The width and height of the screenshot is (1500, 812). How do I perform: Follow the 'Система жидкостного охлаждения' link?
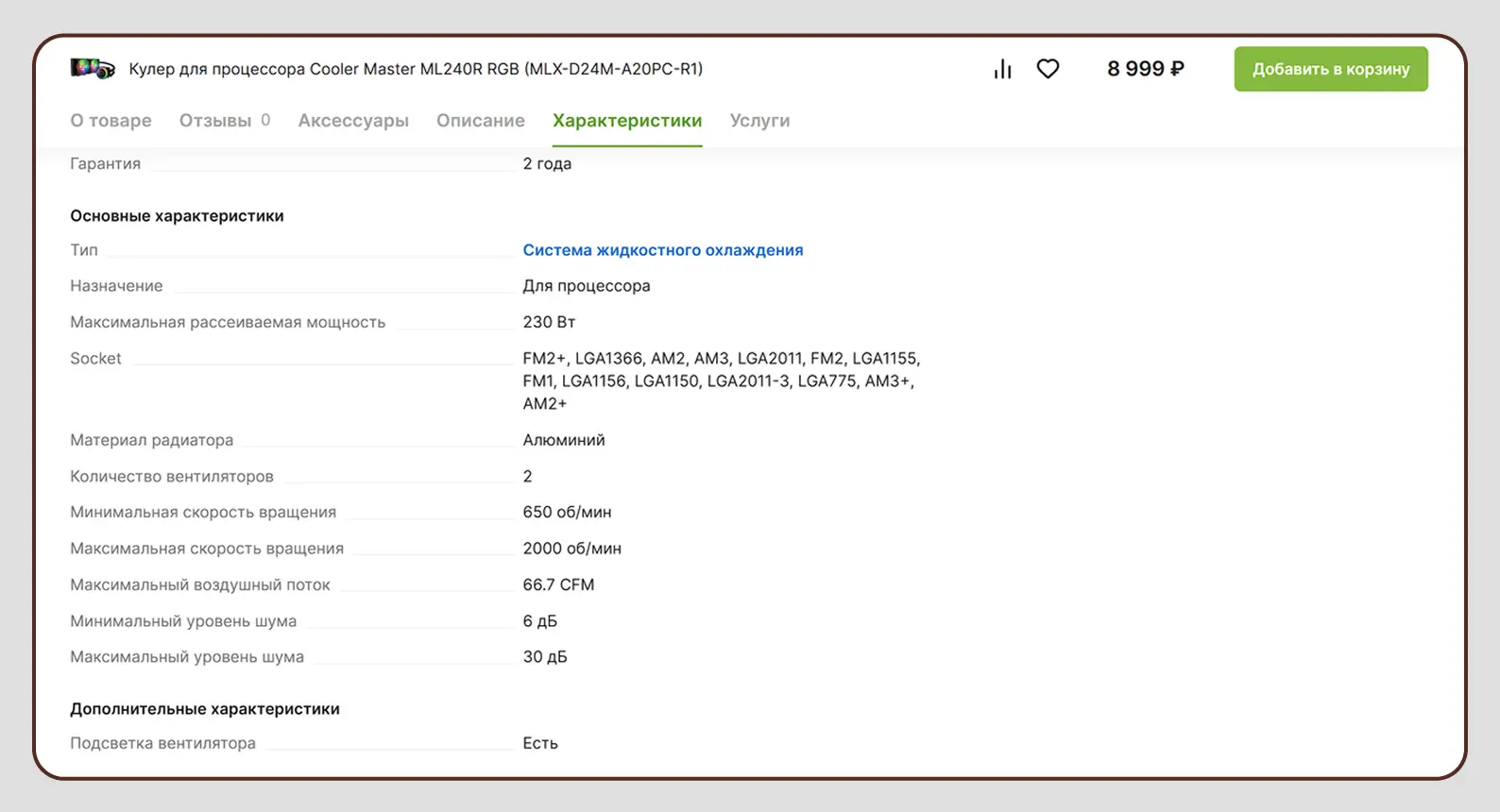tap(662, 250)
